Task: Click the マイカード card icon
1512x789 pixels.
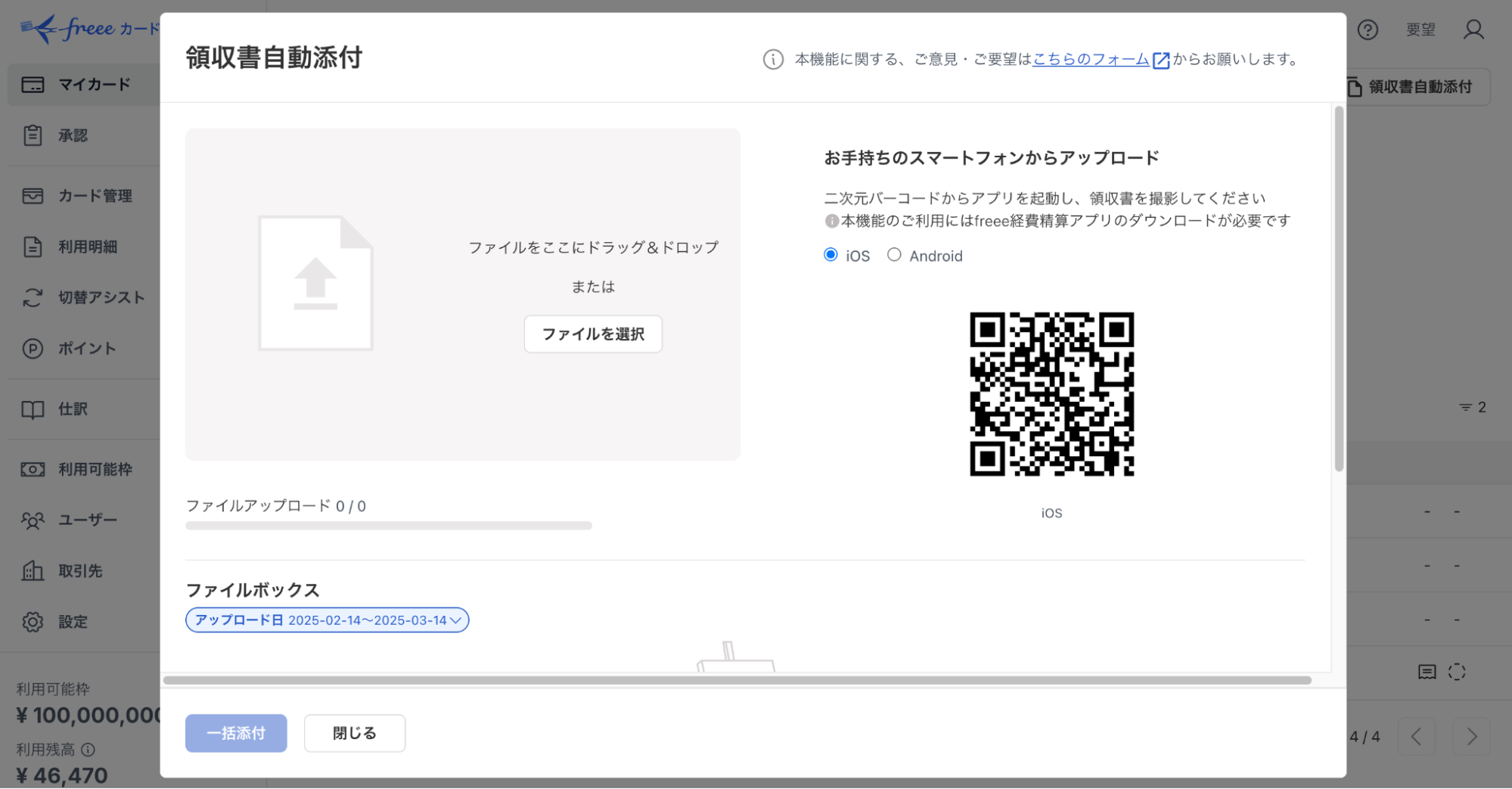Action: click(33, 85)
